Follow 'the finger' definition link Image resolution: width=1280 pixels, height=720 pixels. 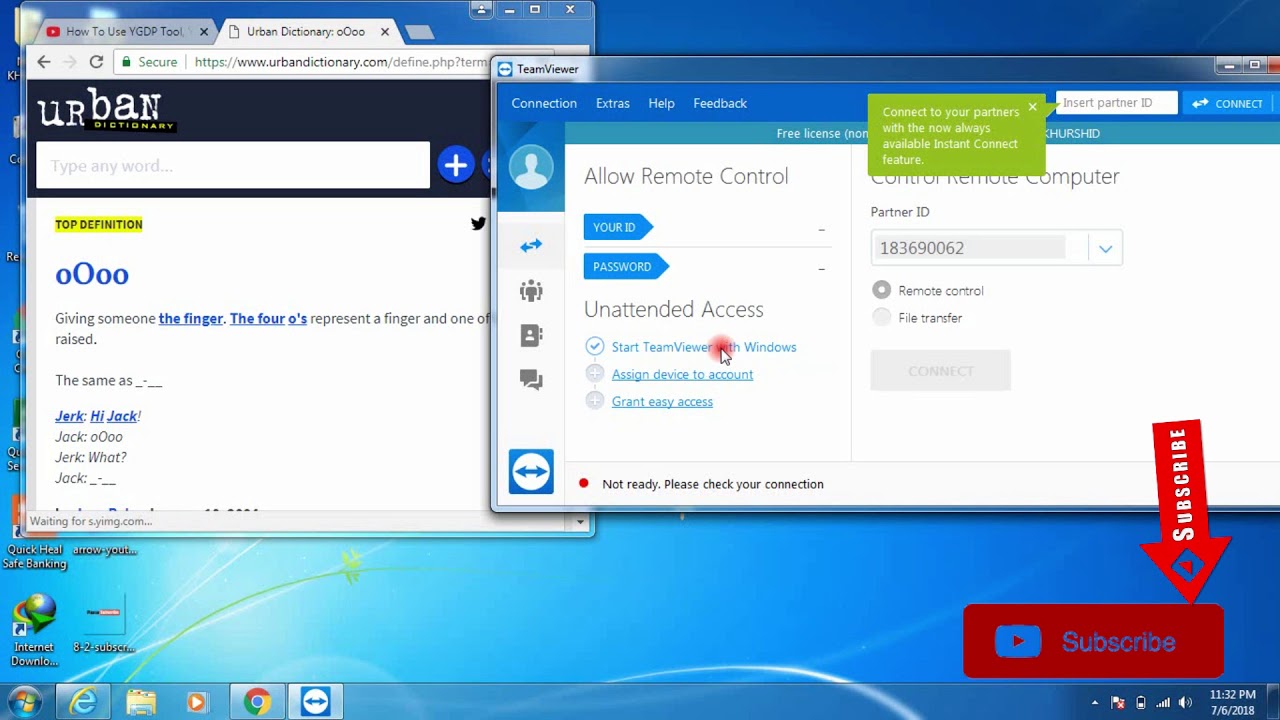pos(191,318)
